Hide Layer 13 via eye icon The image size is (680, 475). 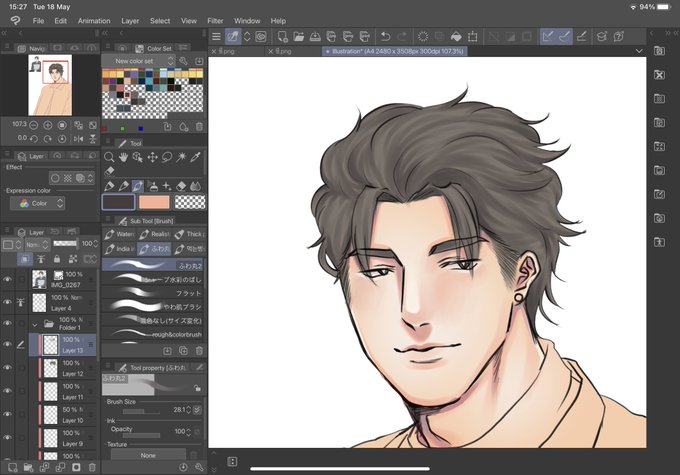click(7, 344)
